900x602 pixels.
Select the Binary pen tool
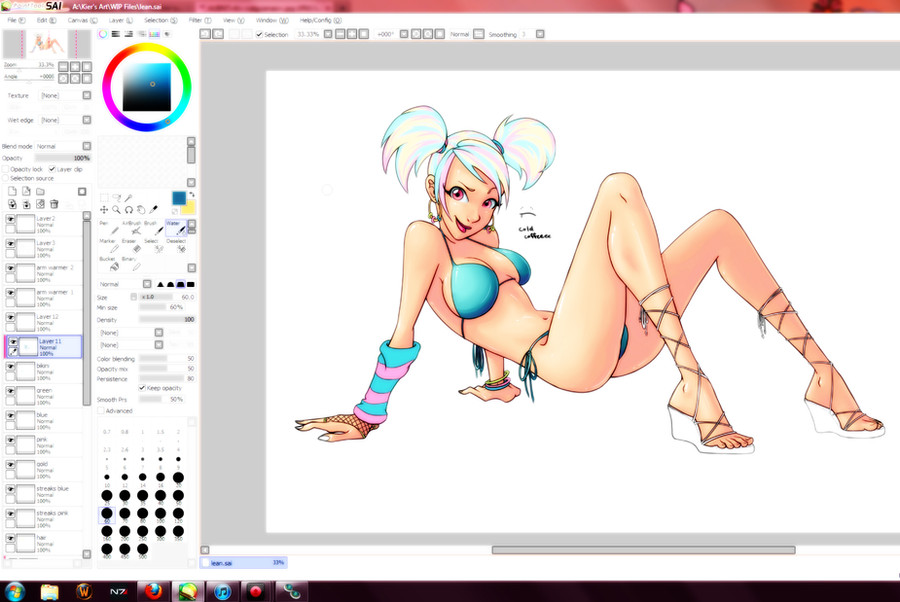[x=131, y=264]
